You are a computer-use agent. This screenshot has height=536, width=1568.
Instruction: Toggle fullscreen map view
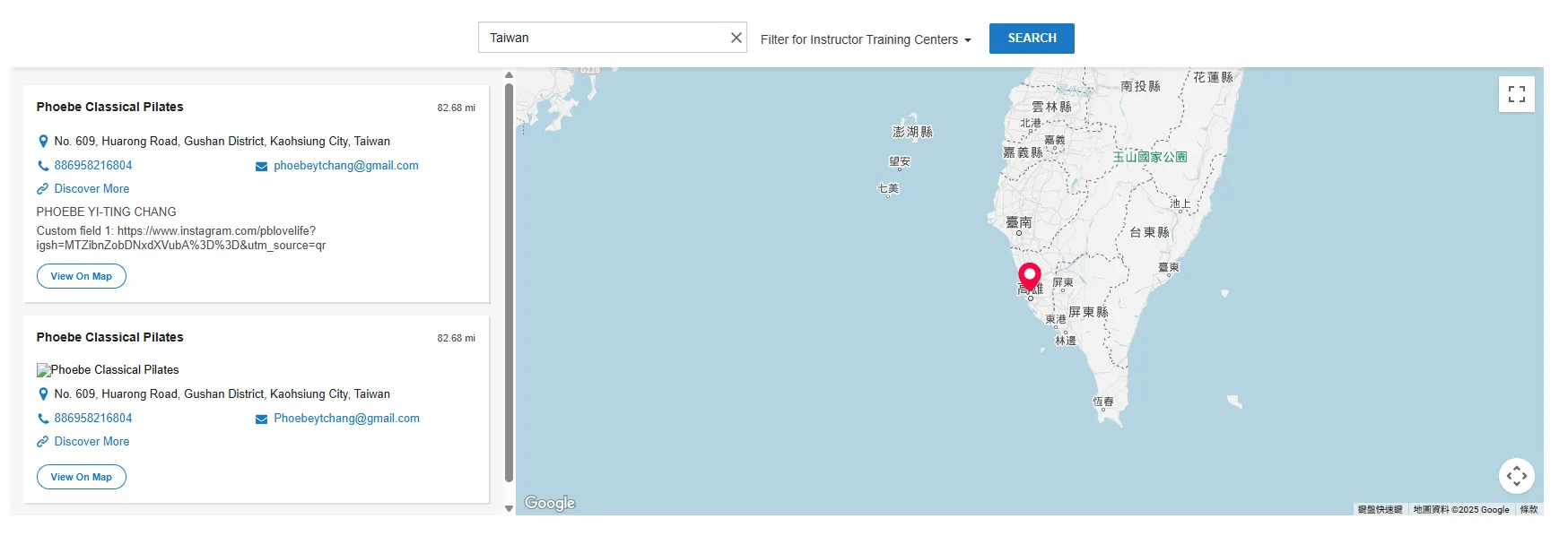coord(1516,94)
